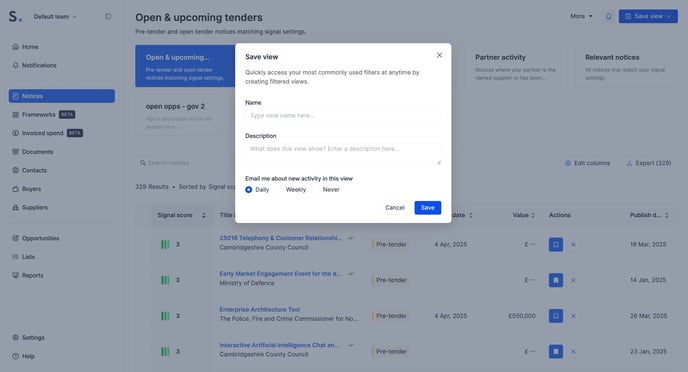Click the search notices magnifier icon

pos(143,163)
